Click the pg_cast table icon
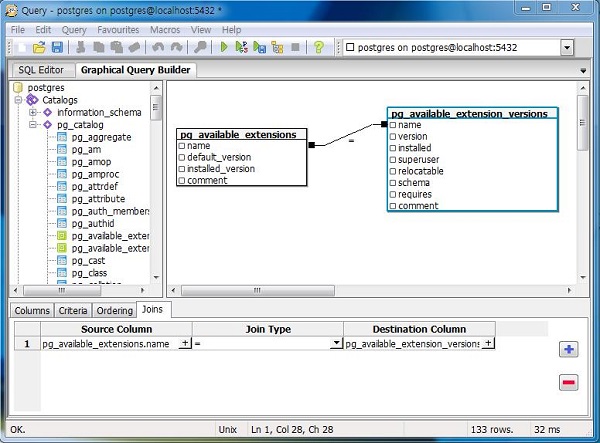Image resolution: width=600 pixels, height=443 pixels. [62, 261]
